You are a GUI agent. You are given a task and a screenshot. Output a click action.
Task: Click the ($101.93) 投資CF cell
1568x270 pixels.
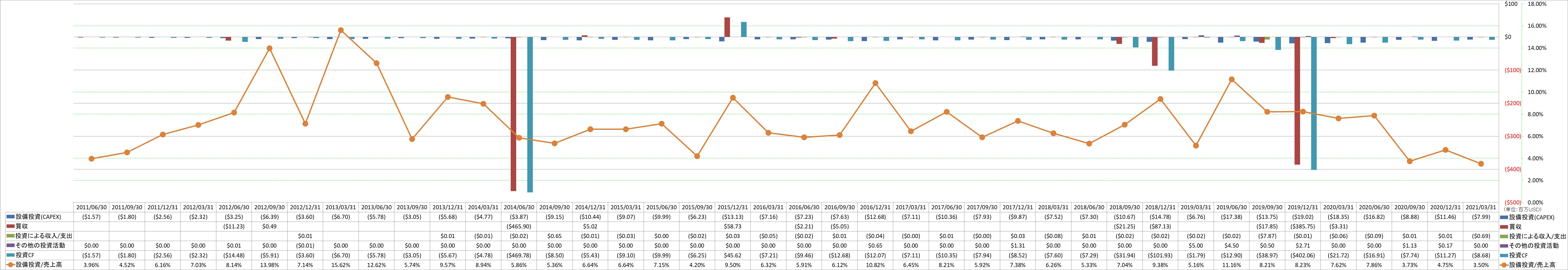pyautogui.click(x=1160, y=255)
